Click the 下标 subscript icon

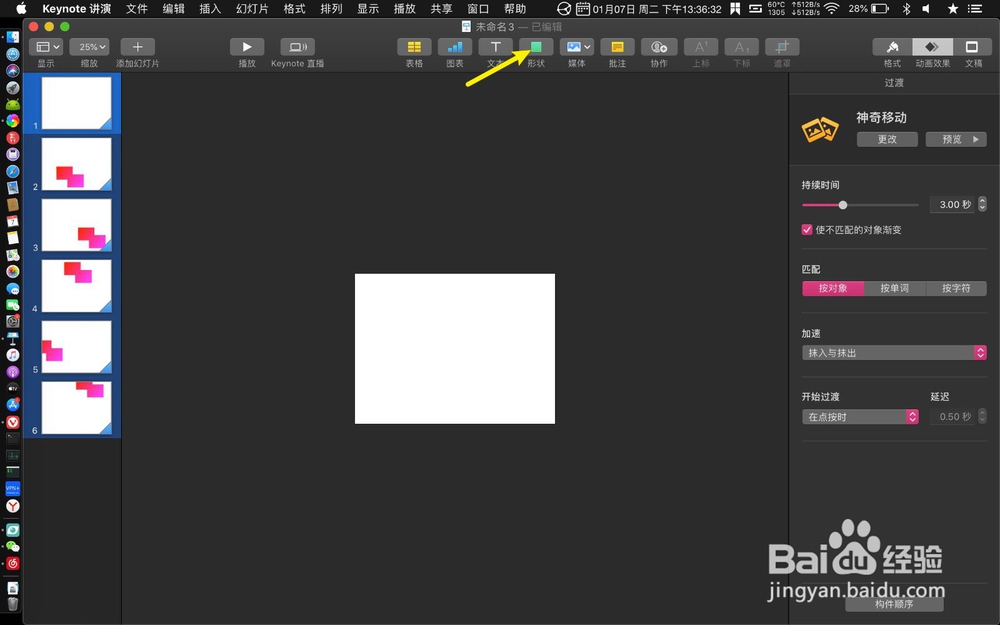741,47
